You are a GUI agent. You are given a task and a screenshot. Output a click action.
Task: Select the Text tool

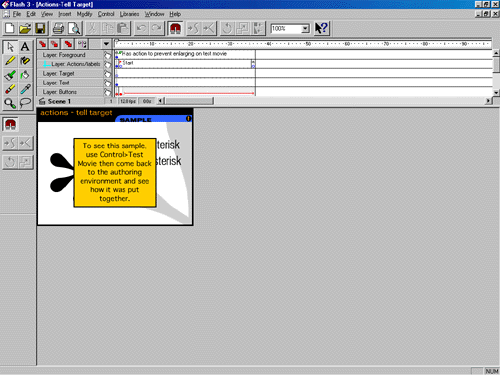[x=25, y=47]
